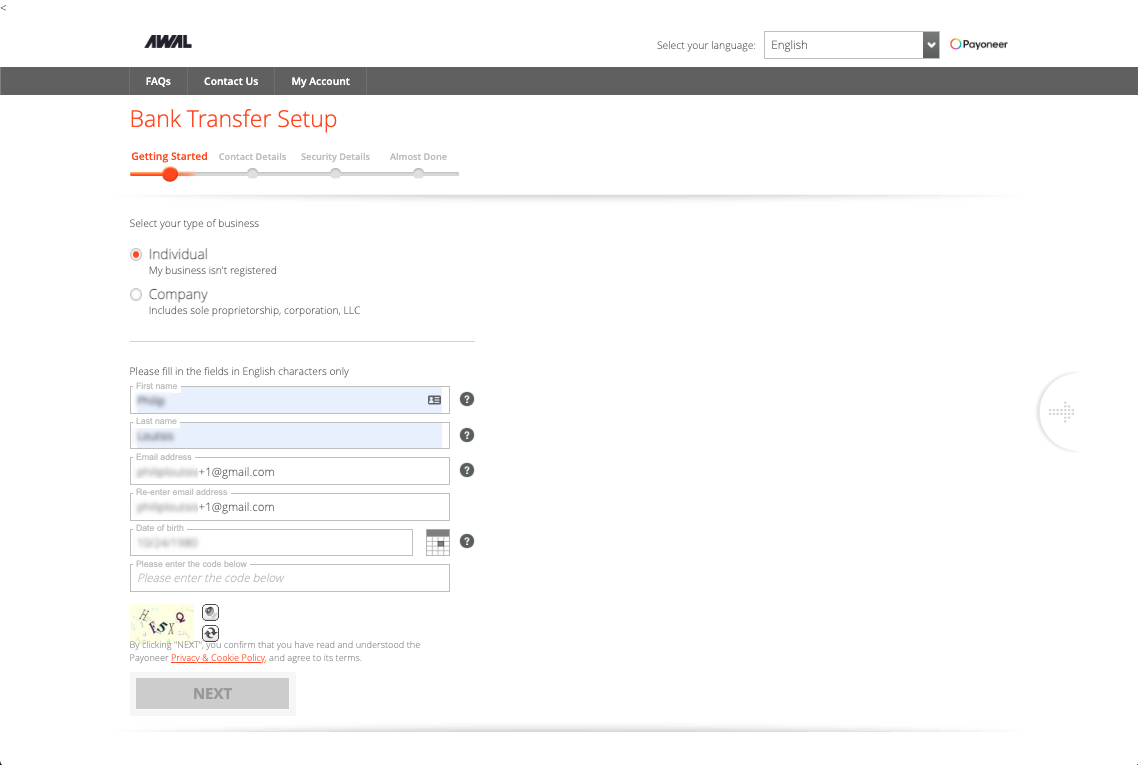Click the help icon beside Email address

[467, 470]
